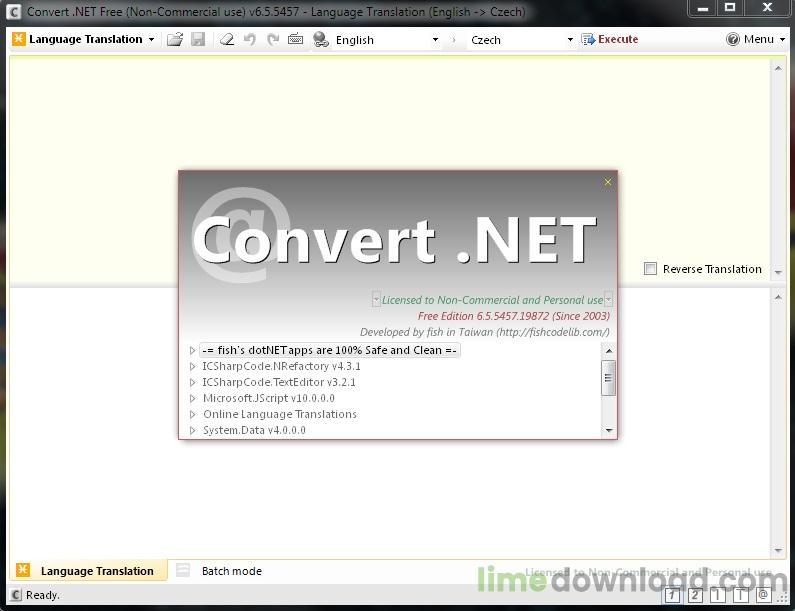Open the Czech target language dropdown
This screenshot has width=795, height=611.
tap(521, 40)
